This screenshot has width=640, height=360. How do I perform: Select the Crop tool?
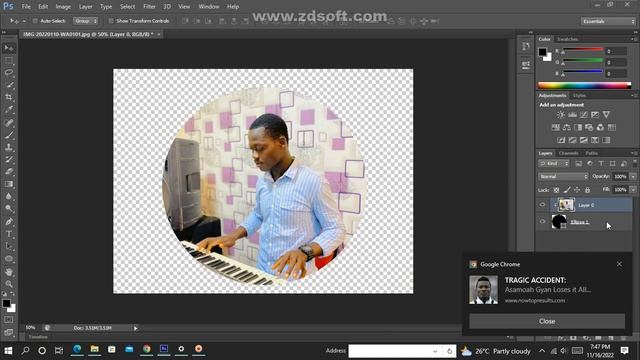click(9, 98)
